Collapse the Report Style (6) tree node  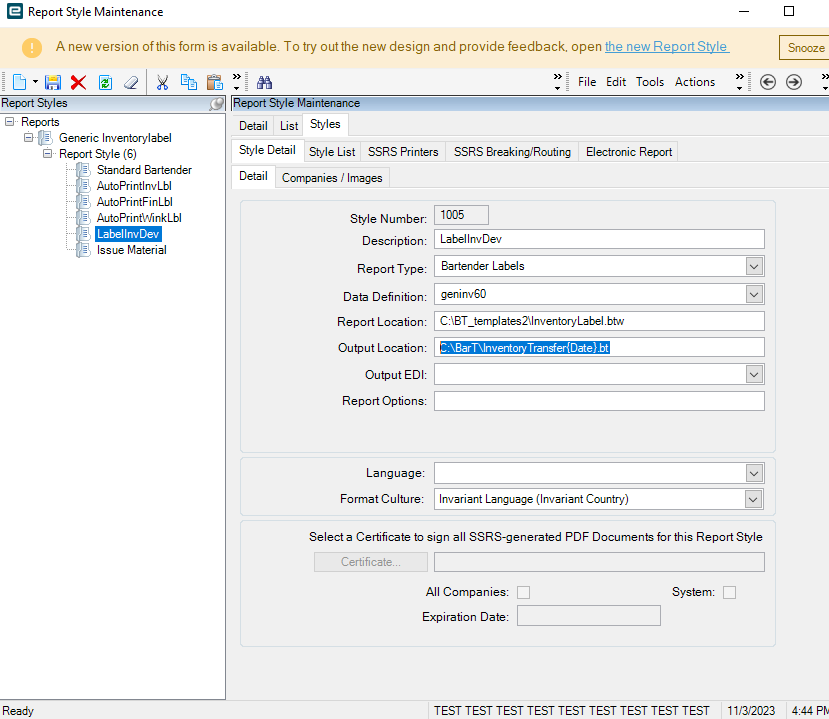pyautogui.click(x=47, y=154)
